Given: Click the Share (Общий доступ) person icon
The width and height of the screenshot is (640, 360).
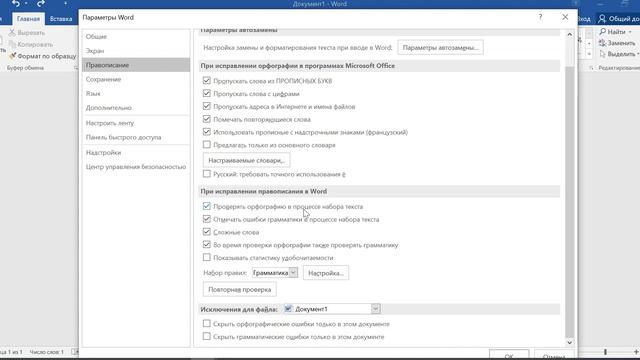Looking at the screenshot, I should pos(602,19).
